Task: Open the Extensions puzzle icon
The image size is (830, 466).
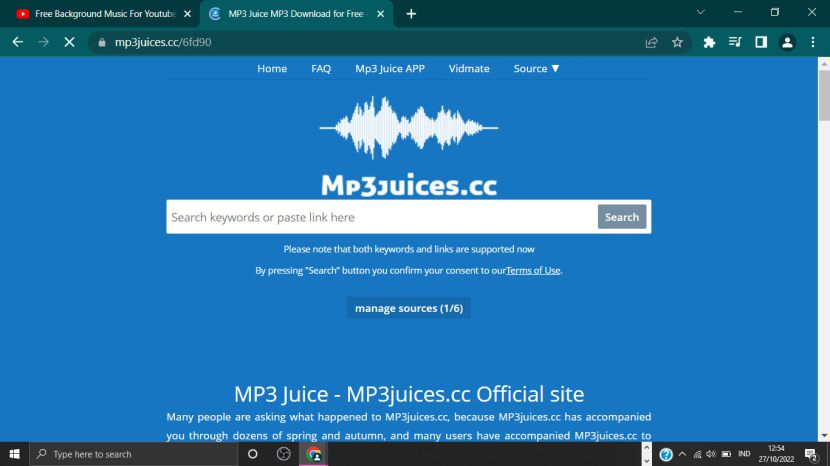Action: pyautogui.click(x=709, y=42)
